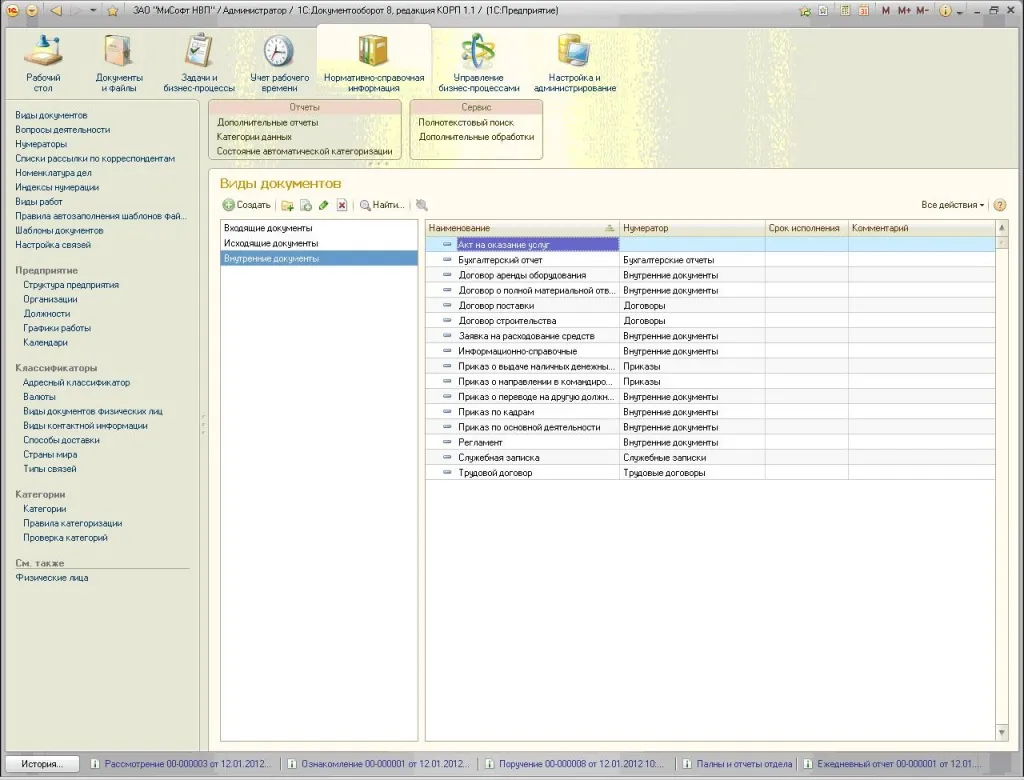Click the red X delete-mark toolbar icon
The width and height of the screenshot is (1024, 780).
coord(342,205)
